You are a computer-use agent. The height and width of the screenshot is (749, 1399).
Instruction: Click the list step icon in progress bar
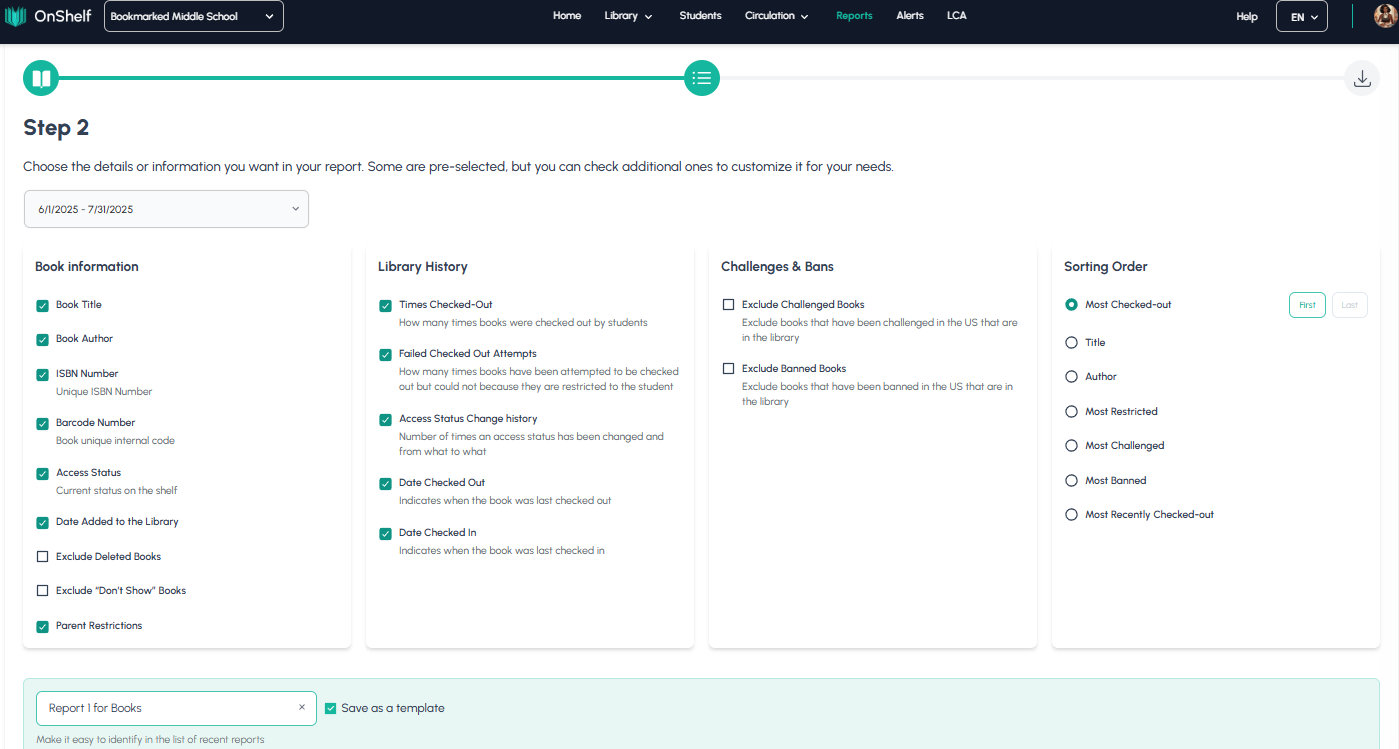[x=702, y=78]
